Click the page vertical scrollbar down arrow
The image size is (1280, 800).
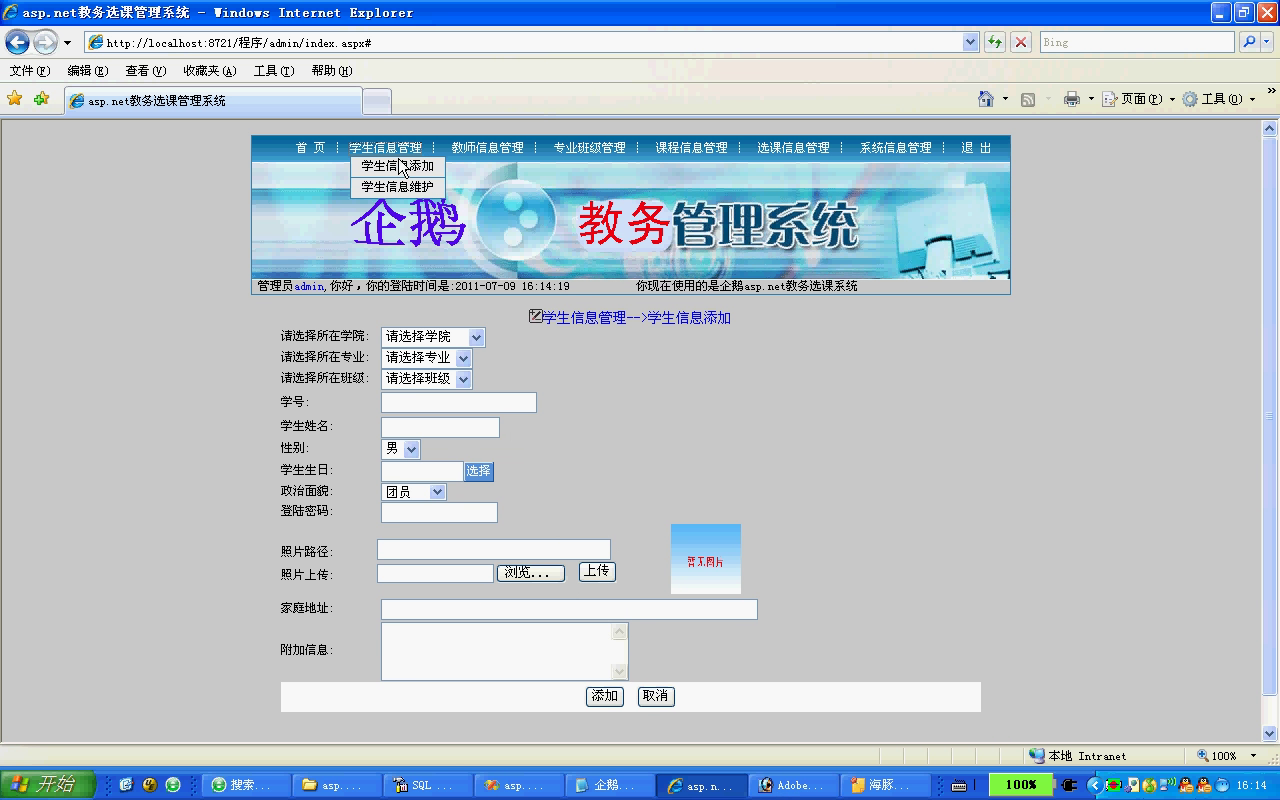[x=1270, y=734]
